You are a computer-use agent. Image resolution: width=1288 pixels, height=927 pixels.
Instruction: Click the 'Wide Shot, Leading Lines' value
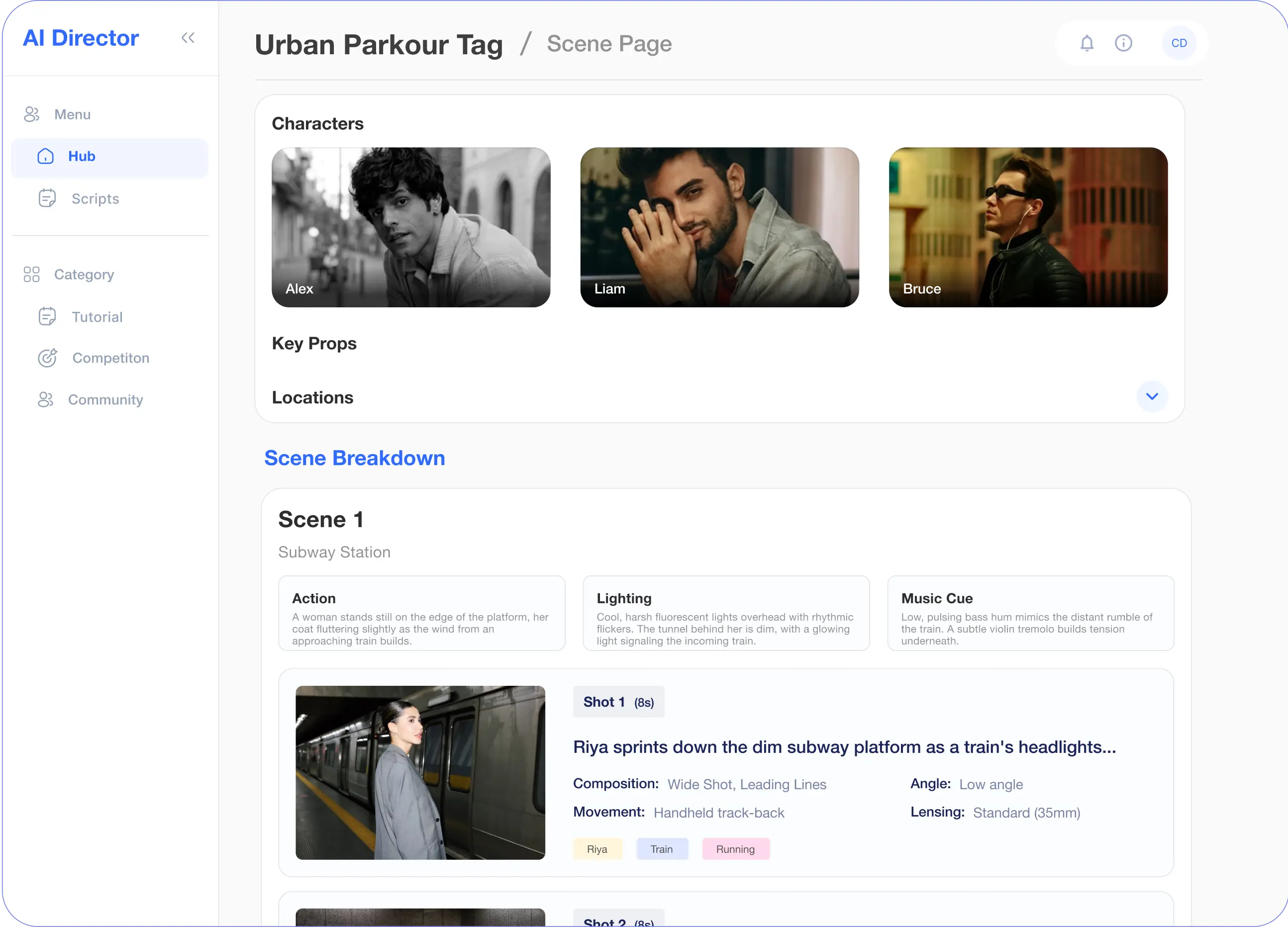[x=747, y=784]
